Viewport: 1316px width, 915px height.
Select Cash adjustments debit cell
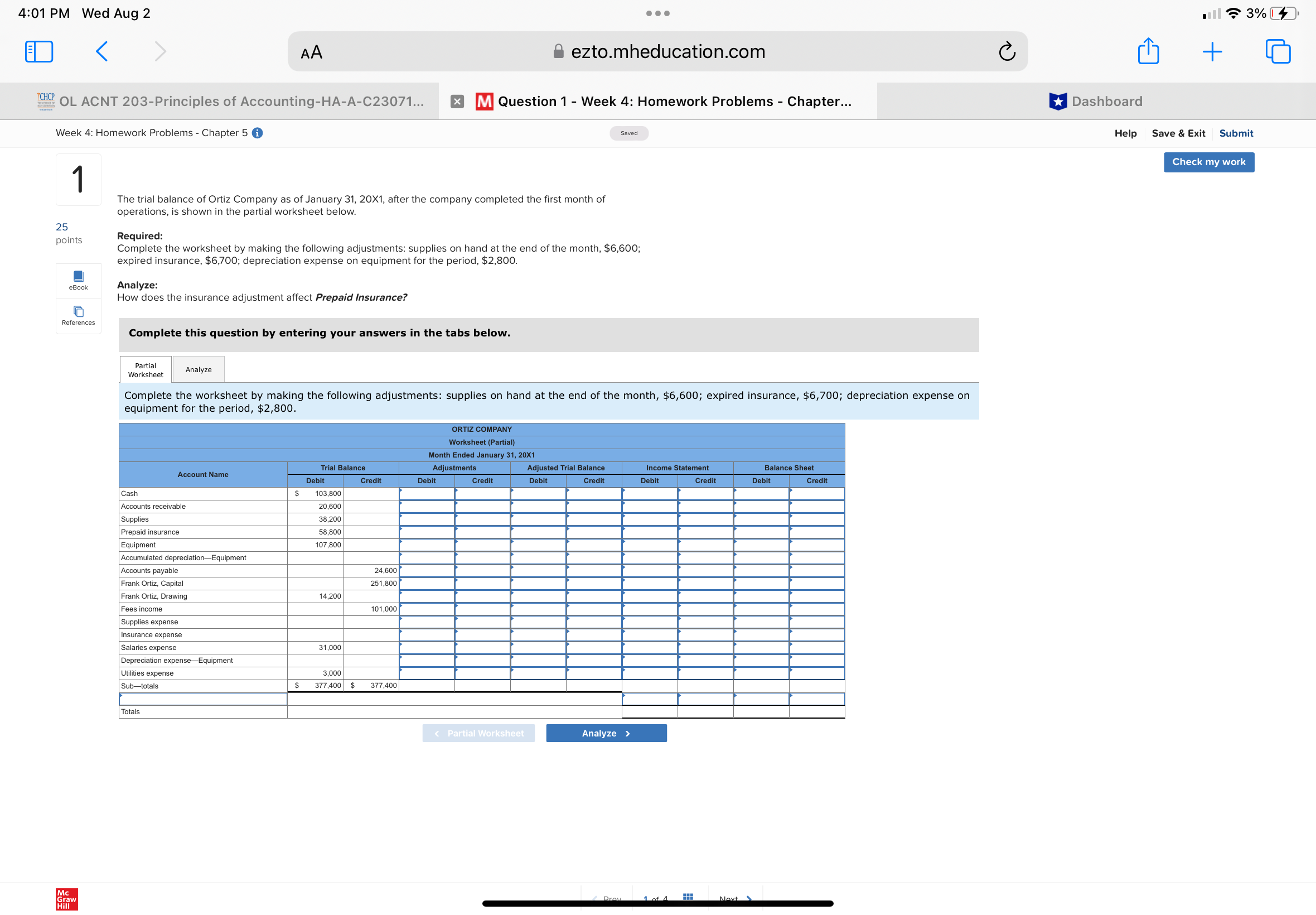(426, 494)
